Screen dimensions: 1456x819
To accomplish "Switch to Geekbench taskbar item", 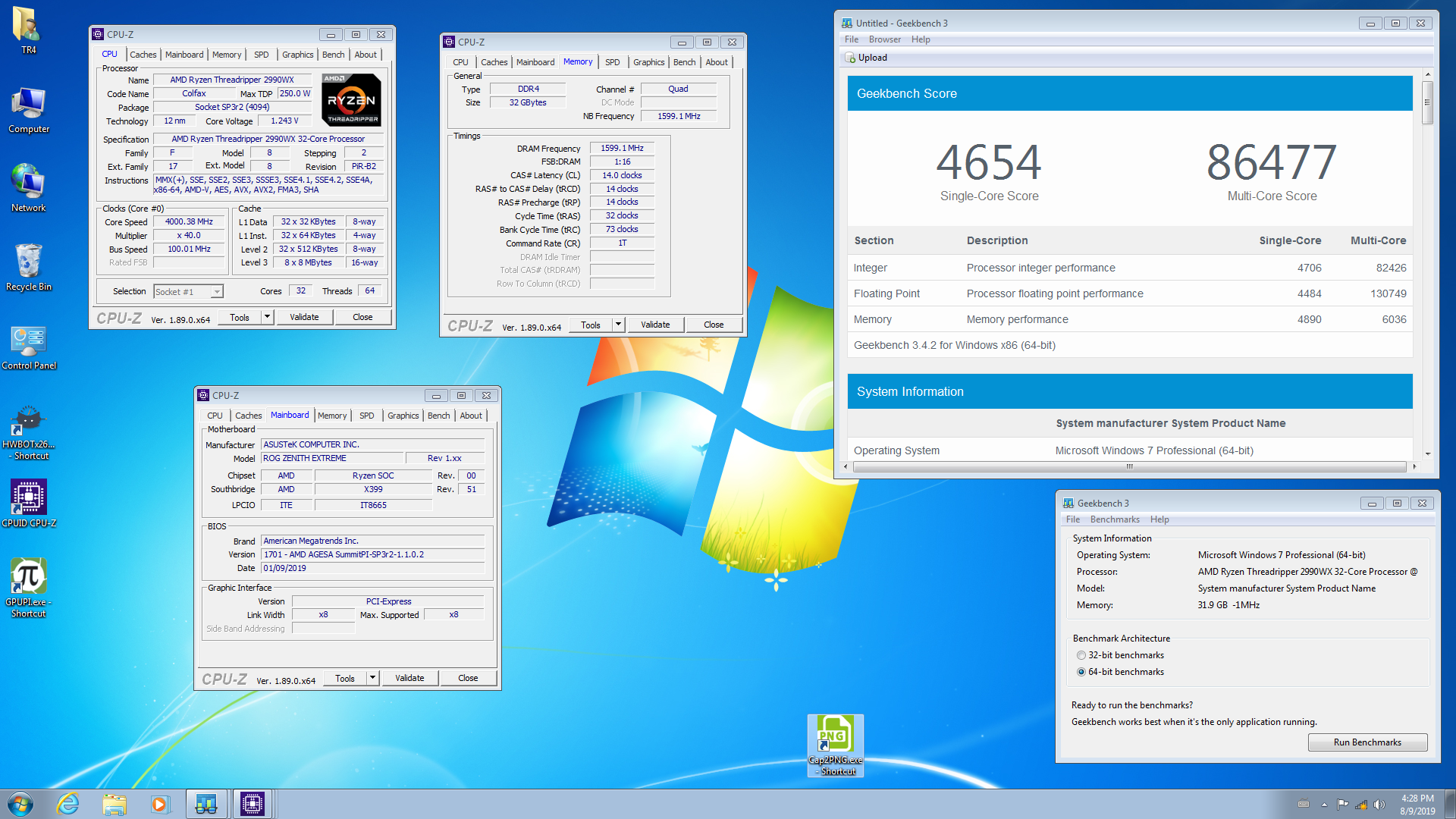I will pos(206,804).
